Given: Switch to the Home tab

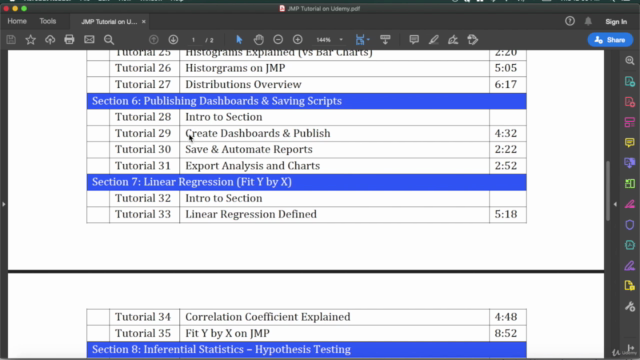Looking at the screenshot, I should (17, 21).
